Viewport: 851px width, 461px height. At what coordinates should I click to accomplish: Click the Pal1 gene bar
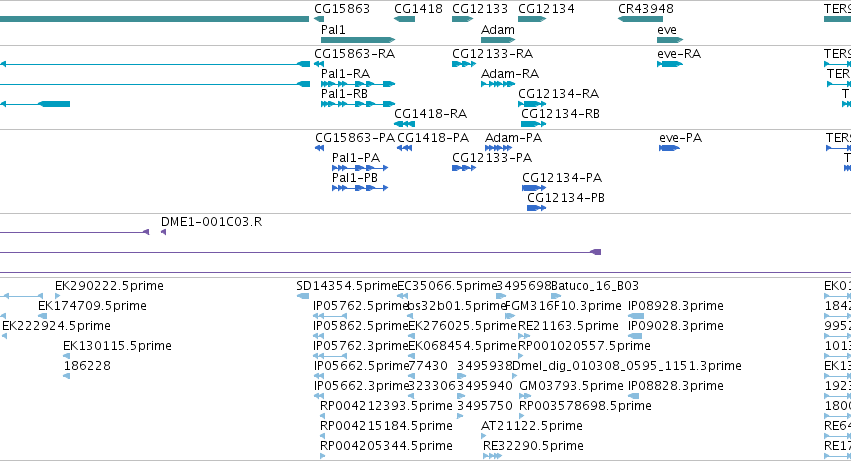click(x=358, y=40)
